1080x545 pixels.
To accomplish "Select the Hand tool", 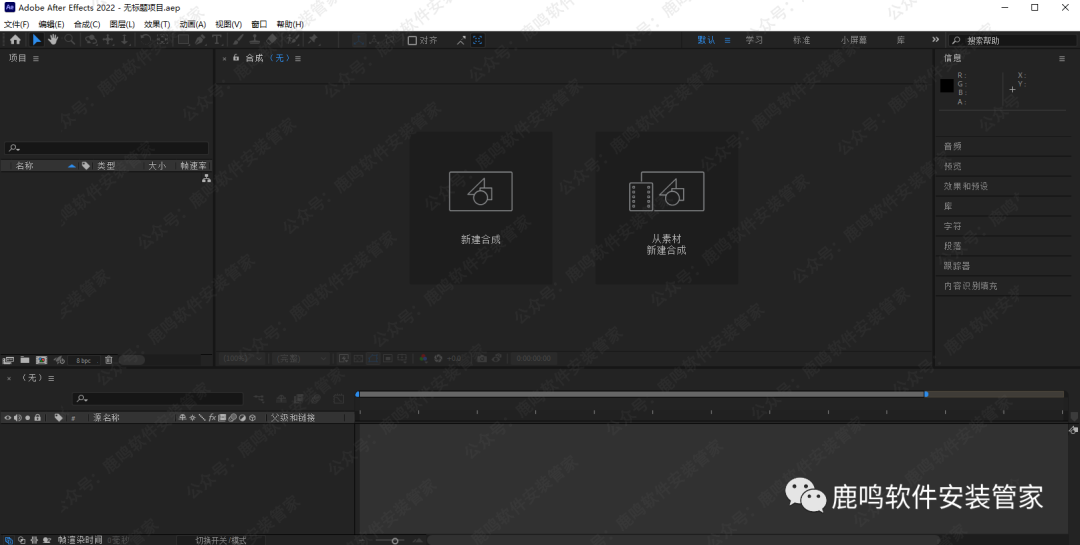I will pyautogui.click(x=53, y=40).
